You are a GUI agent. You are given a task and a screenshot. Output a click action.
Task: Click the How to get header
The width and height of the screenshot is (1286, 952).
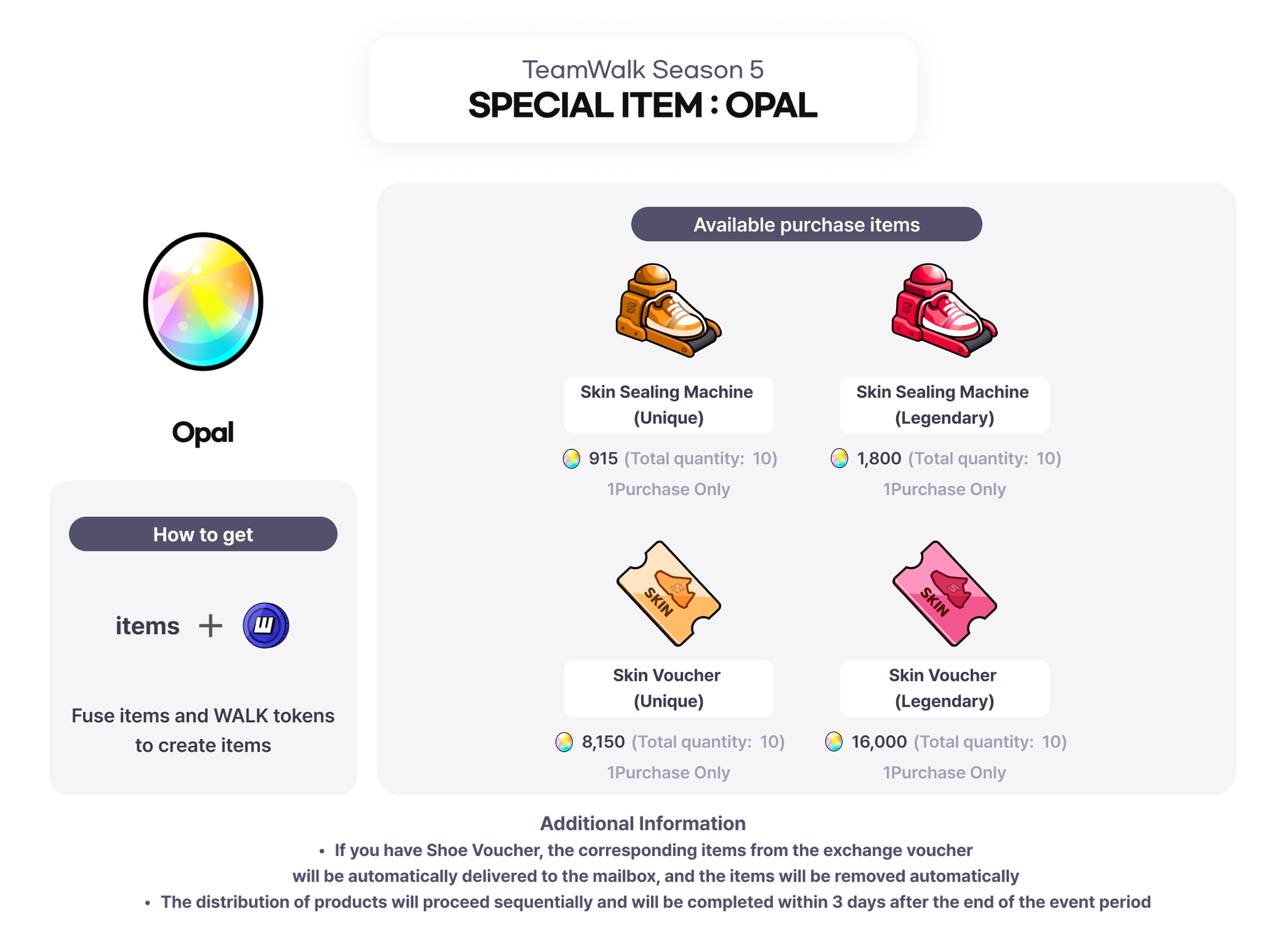coord(203,534)
